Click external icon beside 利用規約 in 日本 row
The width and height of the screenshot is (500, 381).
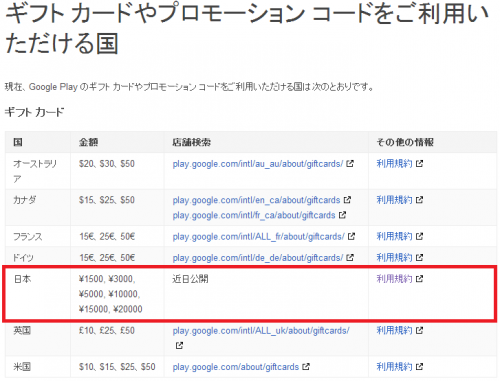point(419,279)
